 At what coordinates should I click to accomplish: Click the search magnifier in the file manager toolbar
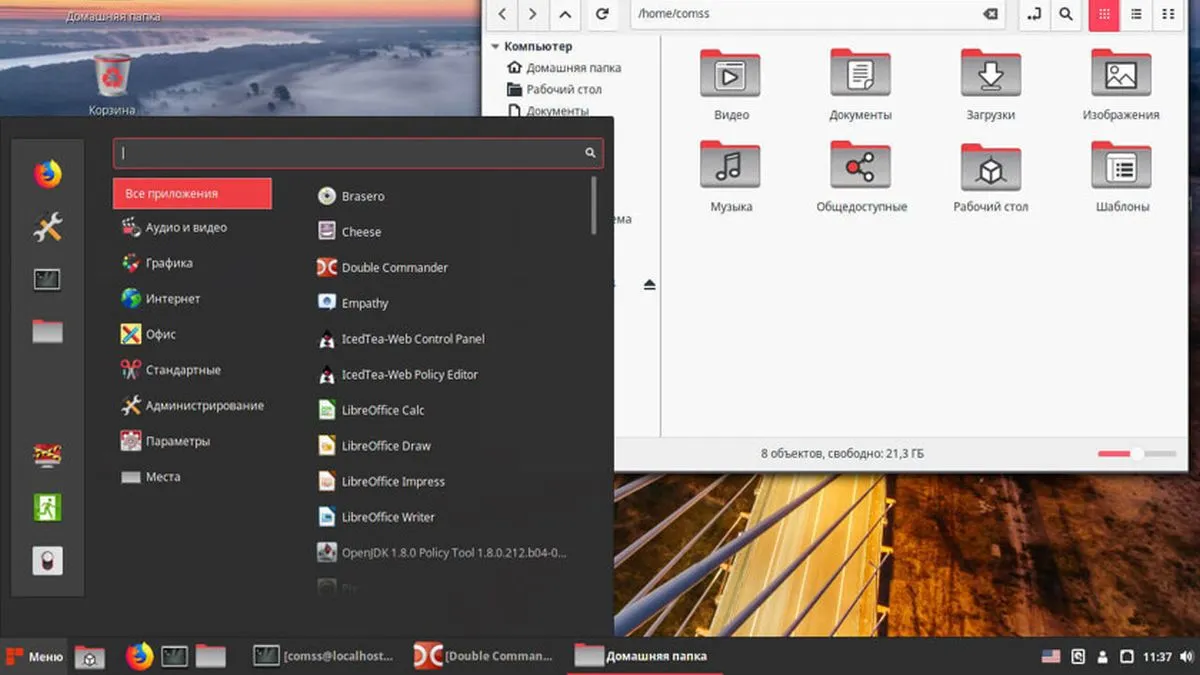(1066, 15)
